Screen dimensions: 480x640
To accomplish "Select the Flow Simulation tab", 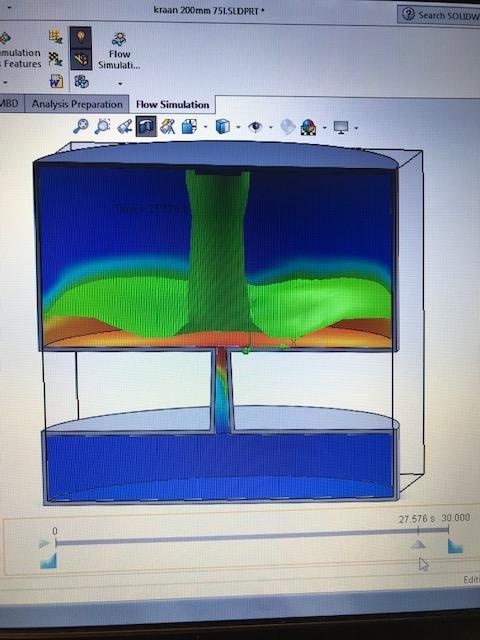I will (172, 104).
